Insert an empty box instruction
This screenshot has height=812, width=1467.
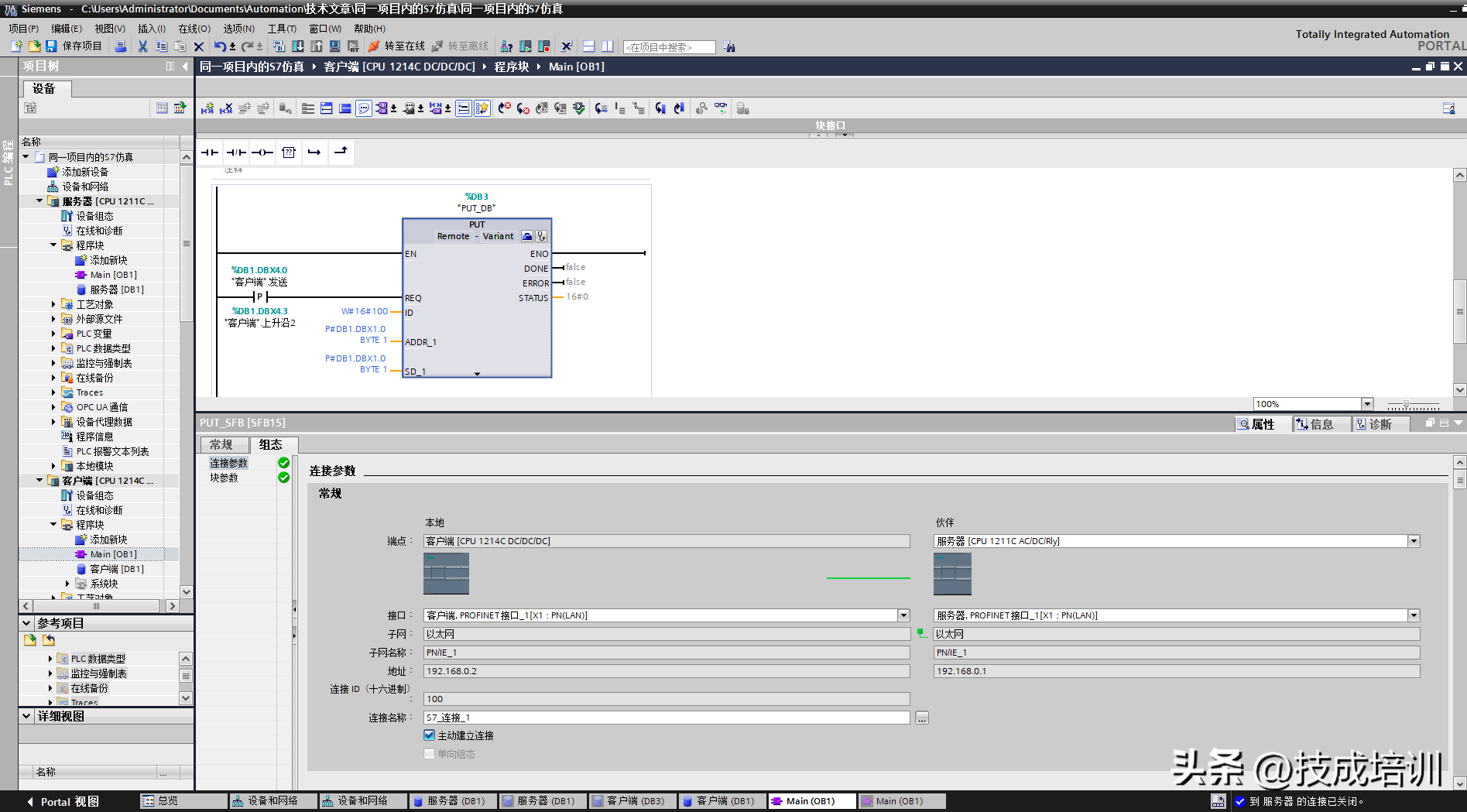click(x=289, y=152)
